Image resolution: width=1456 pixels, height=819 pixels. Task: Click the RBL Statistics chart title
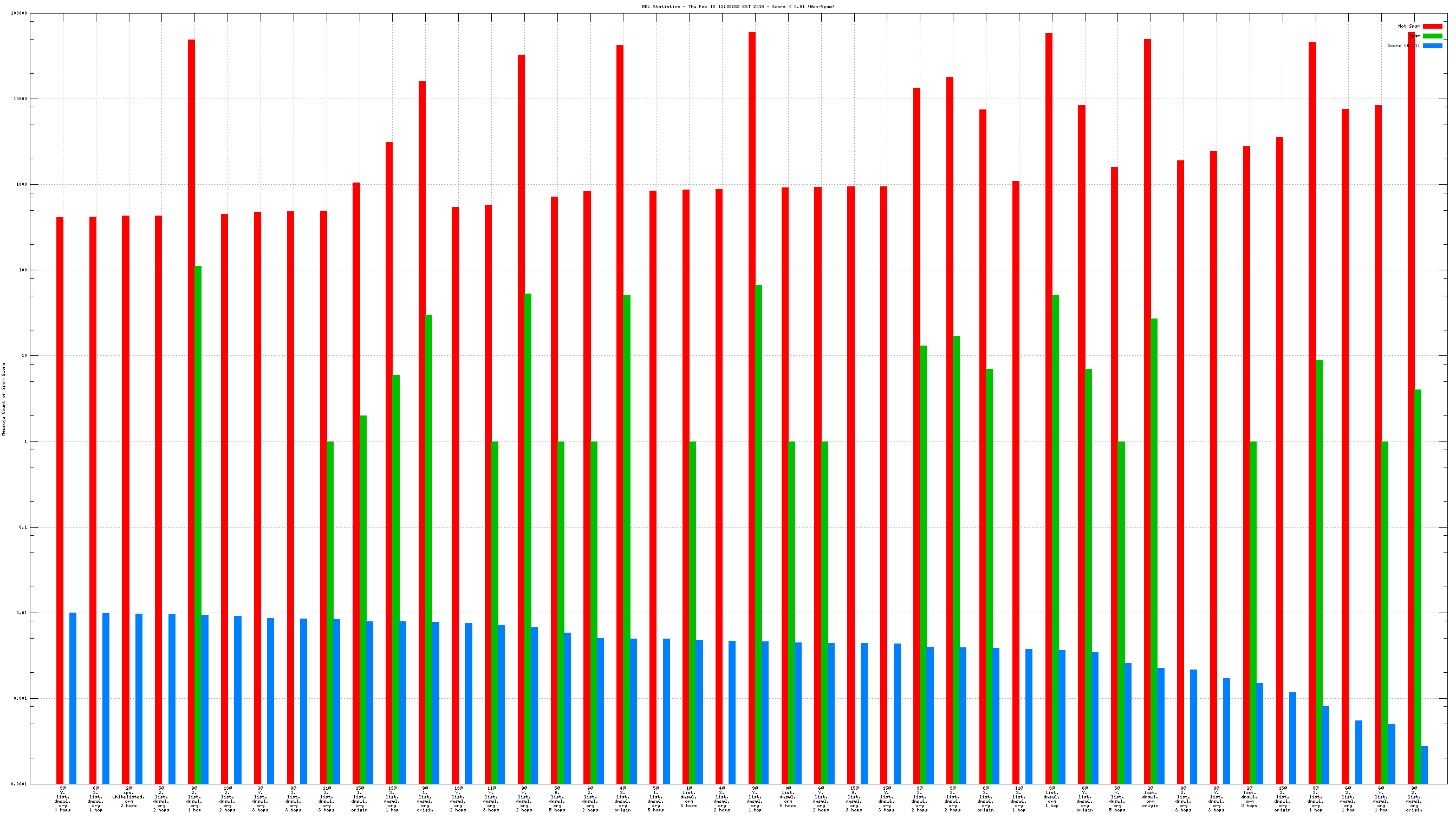pyautogui.click(x=738, y=7)
